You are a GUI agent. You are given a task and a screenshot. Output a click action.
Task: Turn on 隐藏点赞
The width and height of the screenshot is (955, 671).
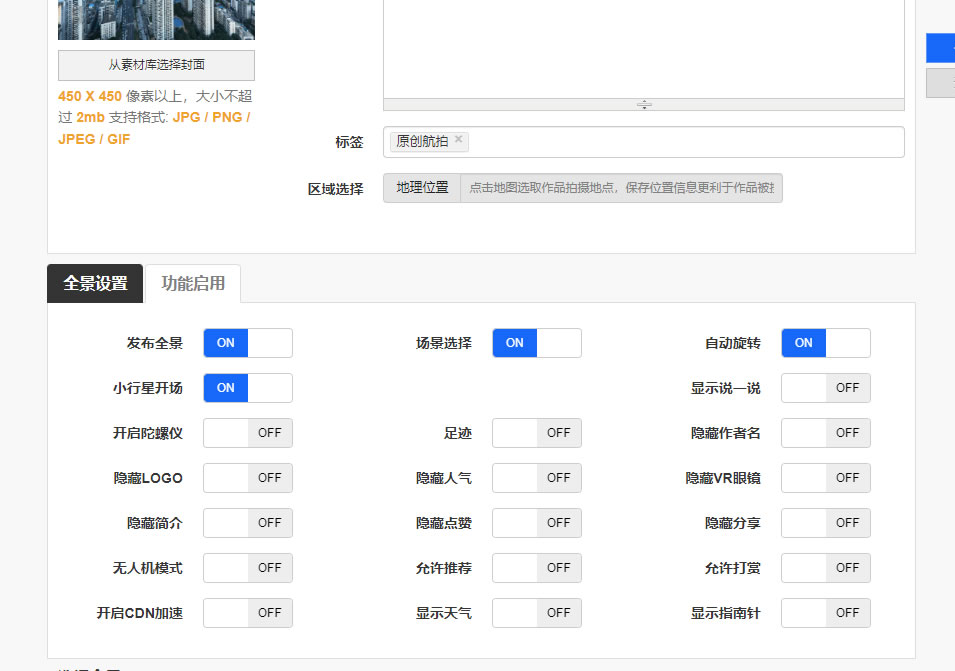536,523
